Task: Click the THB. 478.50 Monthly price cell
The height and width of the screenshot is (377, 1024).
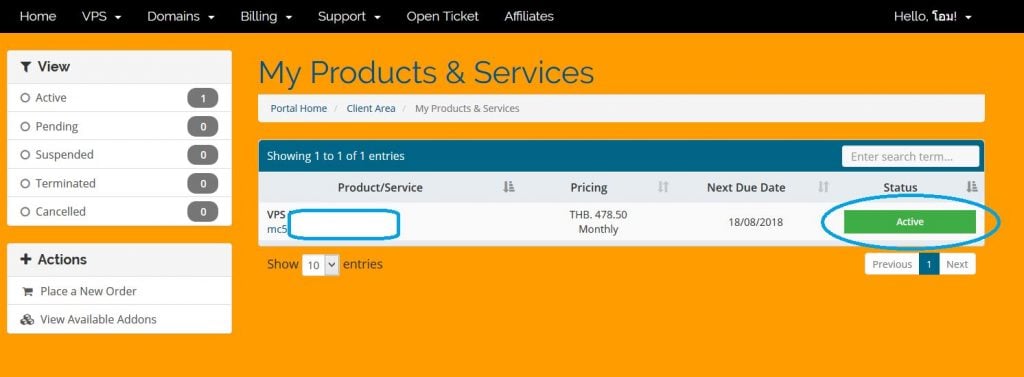Action: (598, 222)
